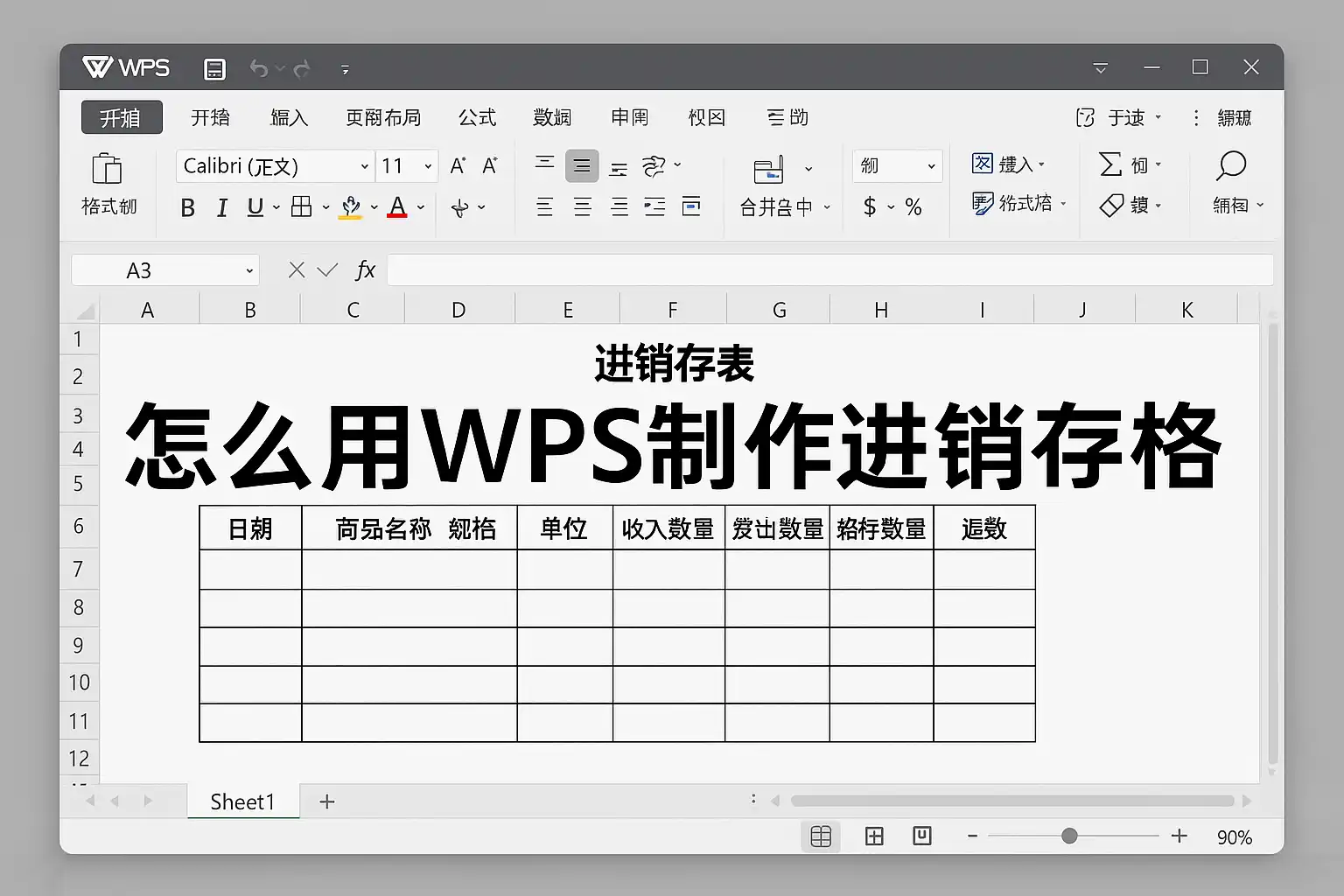Add a new sheet with the plus

pyautogui.click(x=327, y=801)
